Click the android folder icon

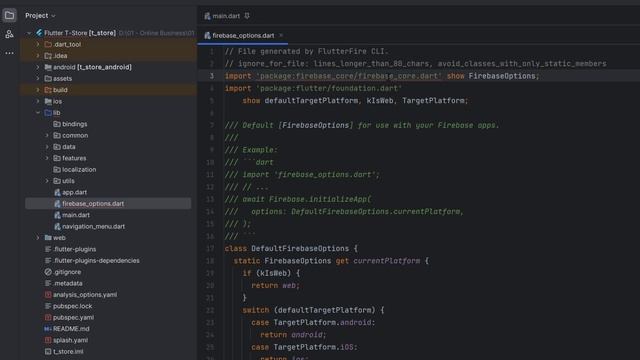(48, 67)
